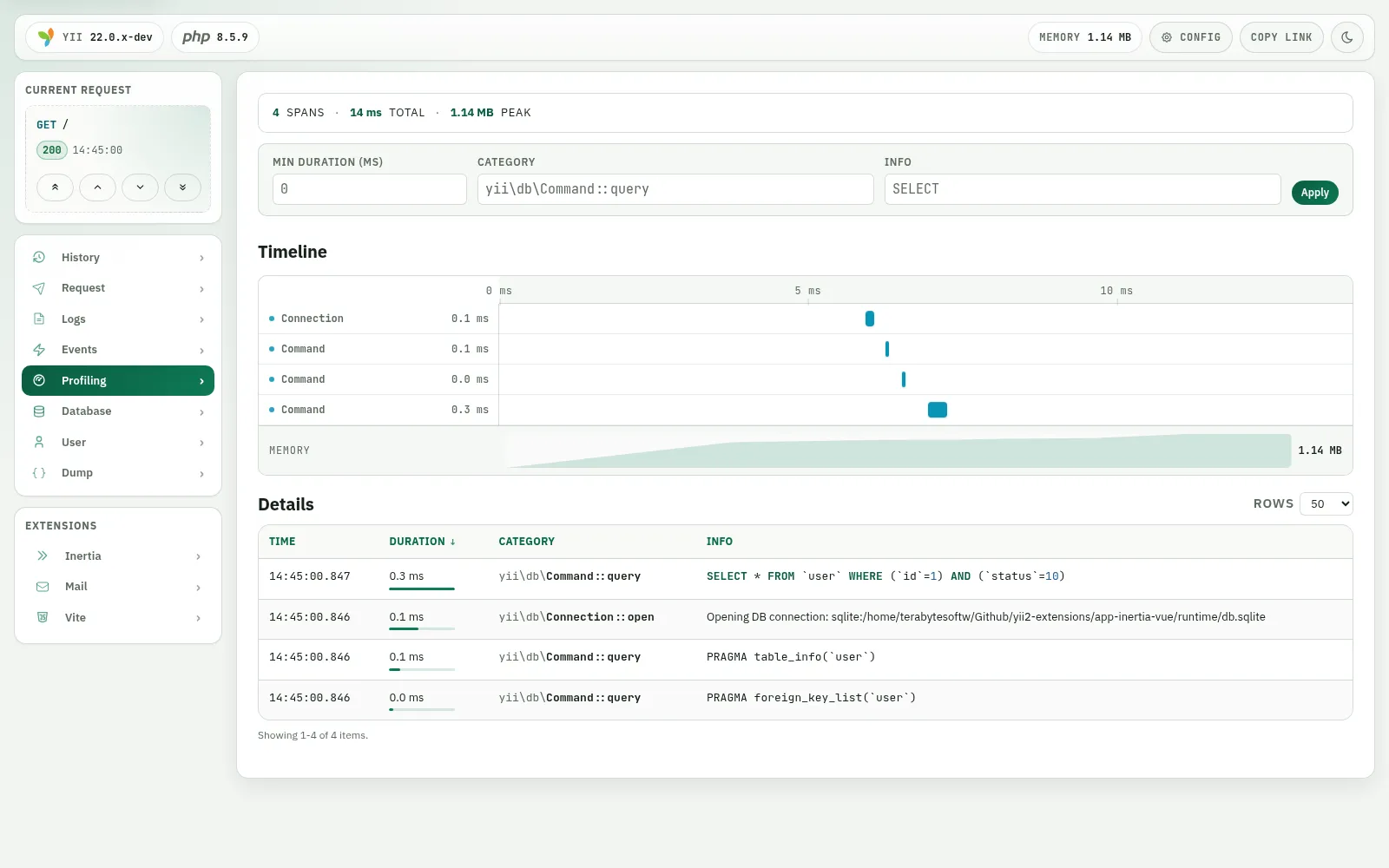The image size is (1389, 868).
Task: Click the Logs document icon
Action: [39, 319]
